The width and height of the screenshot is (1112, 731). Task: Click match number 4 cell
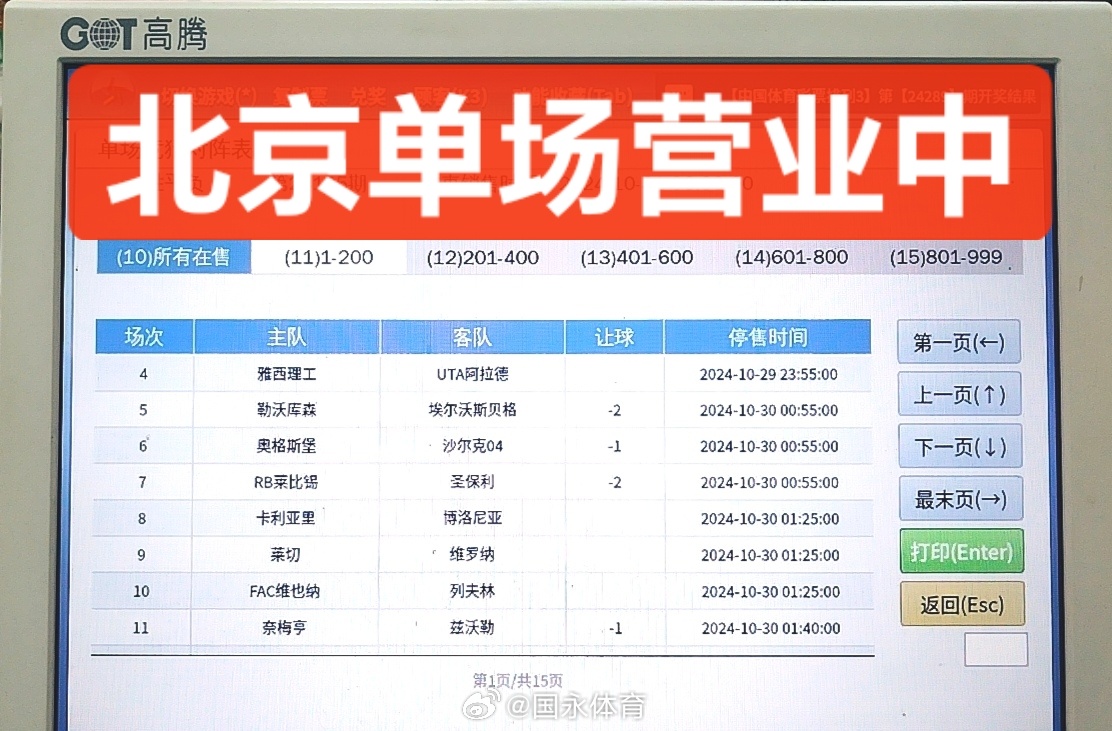click(x=144, y=374)
